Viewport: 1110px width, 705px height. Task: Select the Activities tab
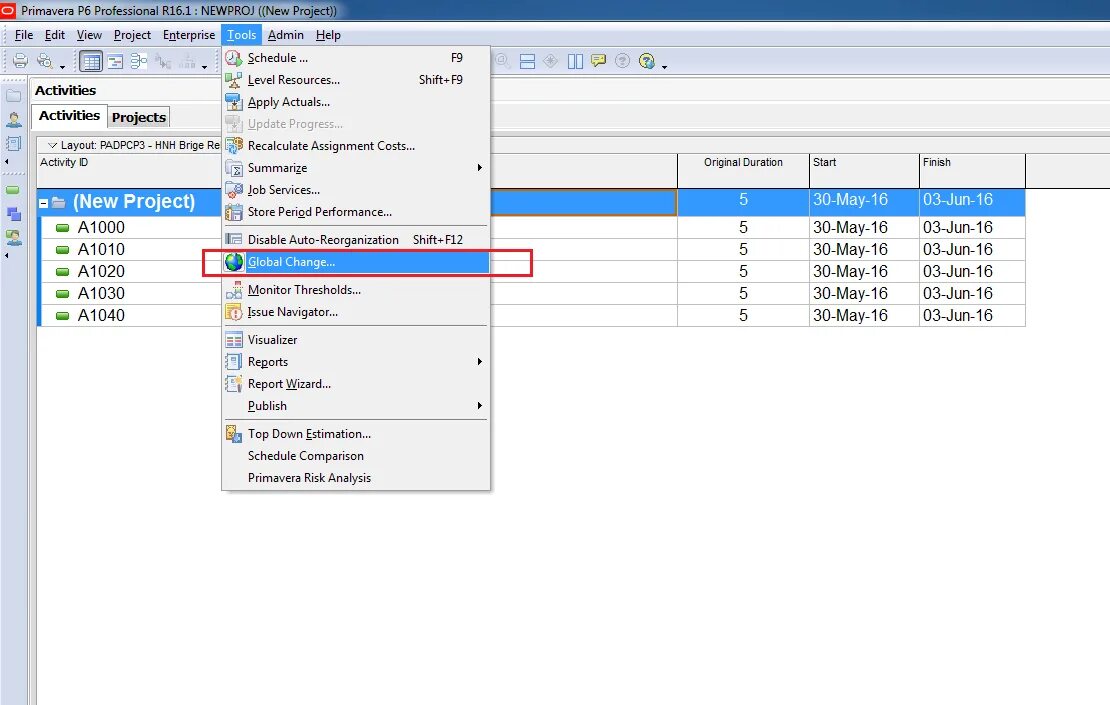coord(69,115)
